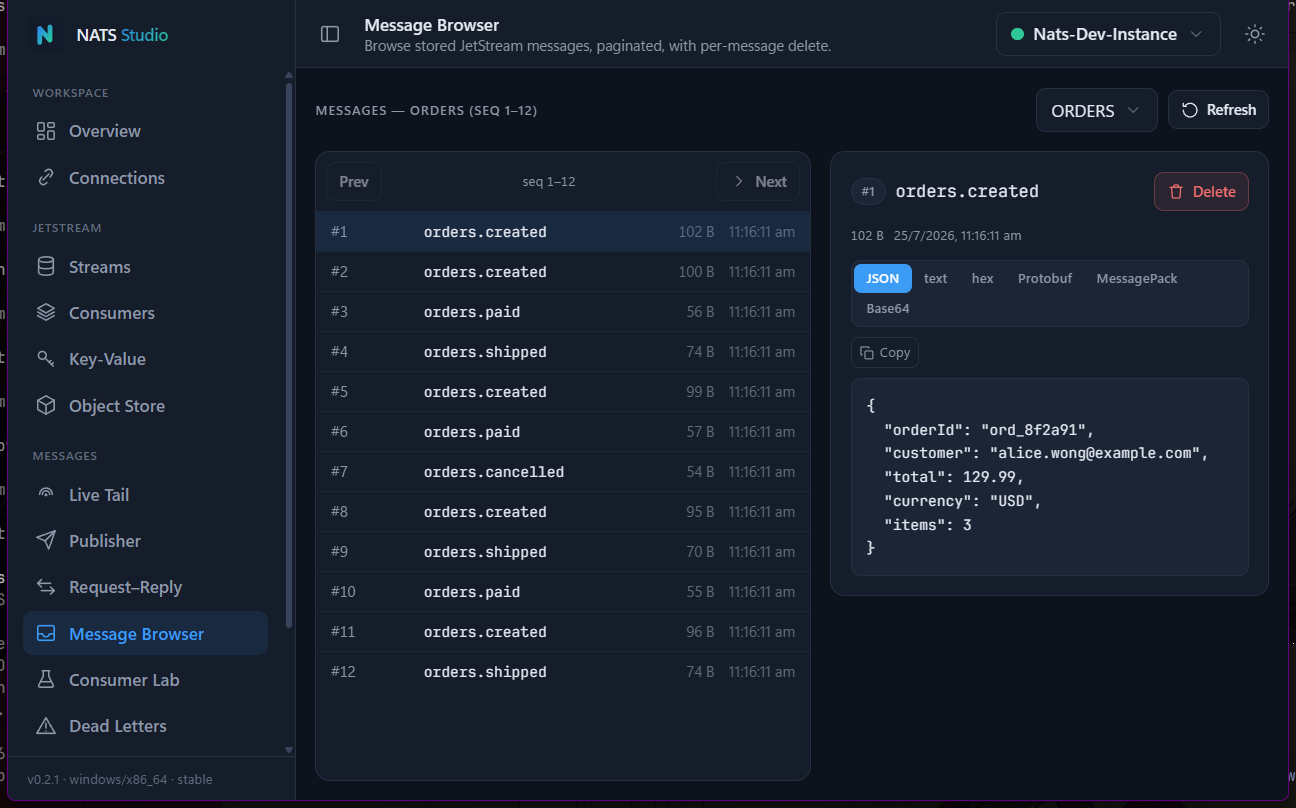Image resolution: width=1296 pixels, height=808 pixels.
Task: Click the refresh arrow icon in Refresh
Action: (x=1190, y=110)
